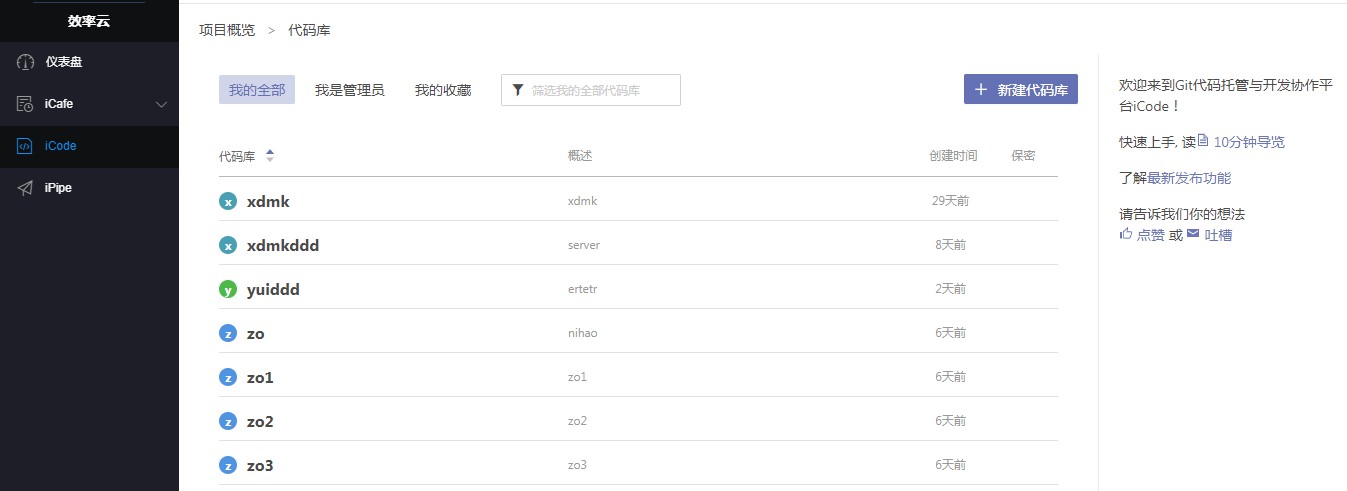The height and width of the screenshot is (491, 1347).
Task: Click the 点赞 link
Action: click(x=1150, y=235)
